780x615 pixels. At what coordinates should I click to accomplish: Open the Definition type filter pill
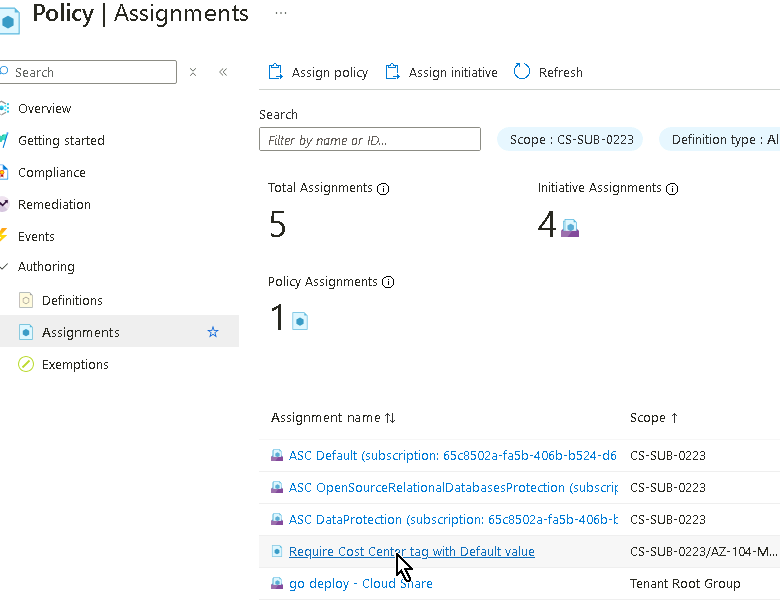click(720, 139)
